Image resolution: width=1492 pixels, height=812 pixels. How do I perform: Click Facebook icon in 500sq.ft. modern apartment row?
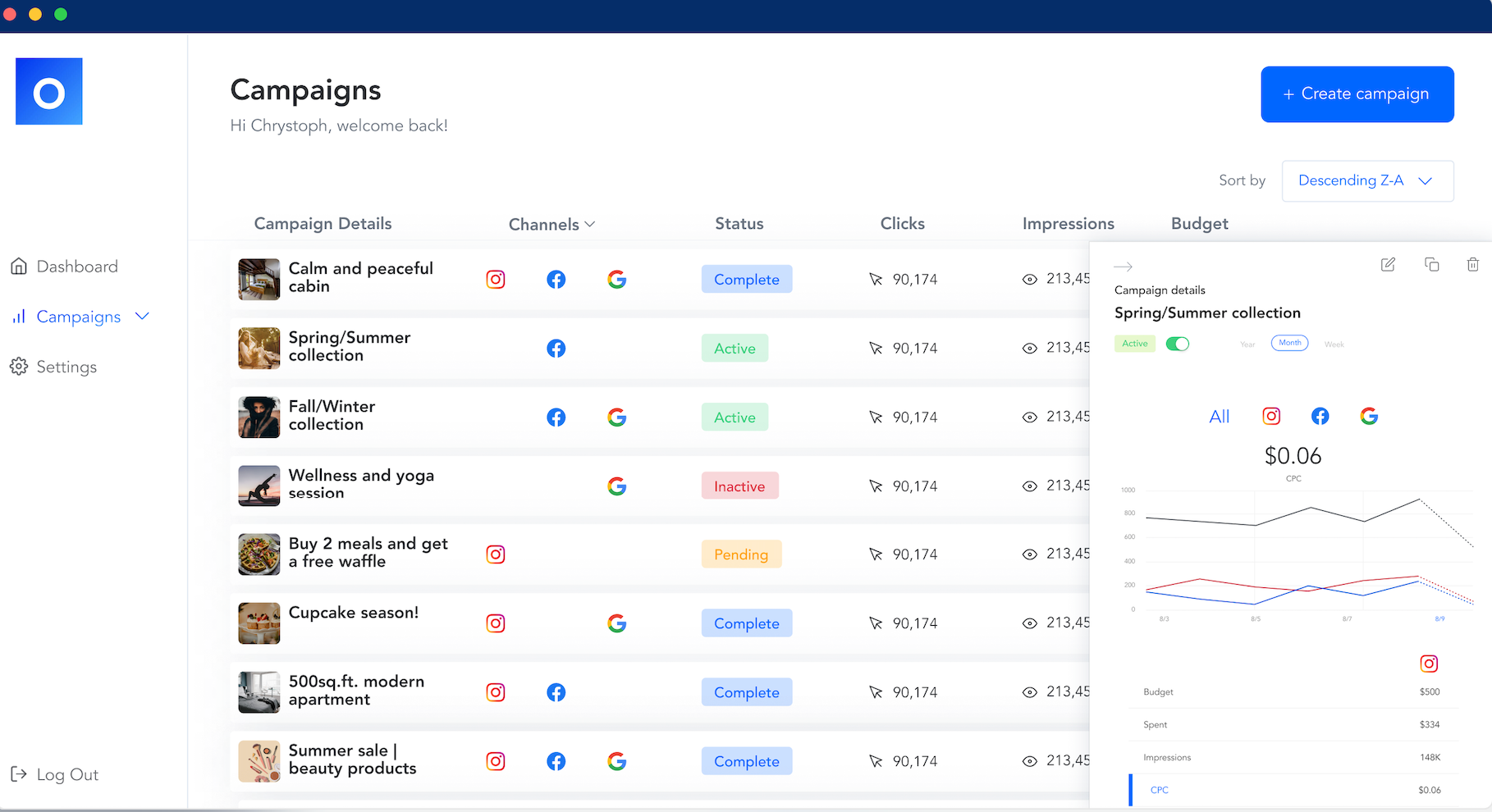tap(556, 692)
